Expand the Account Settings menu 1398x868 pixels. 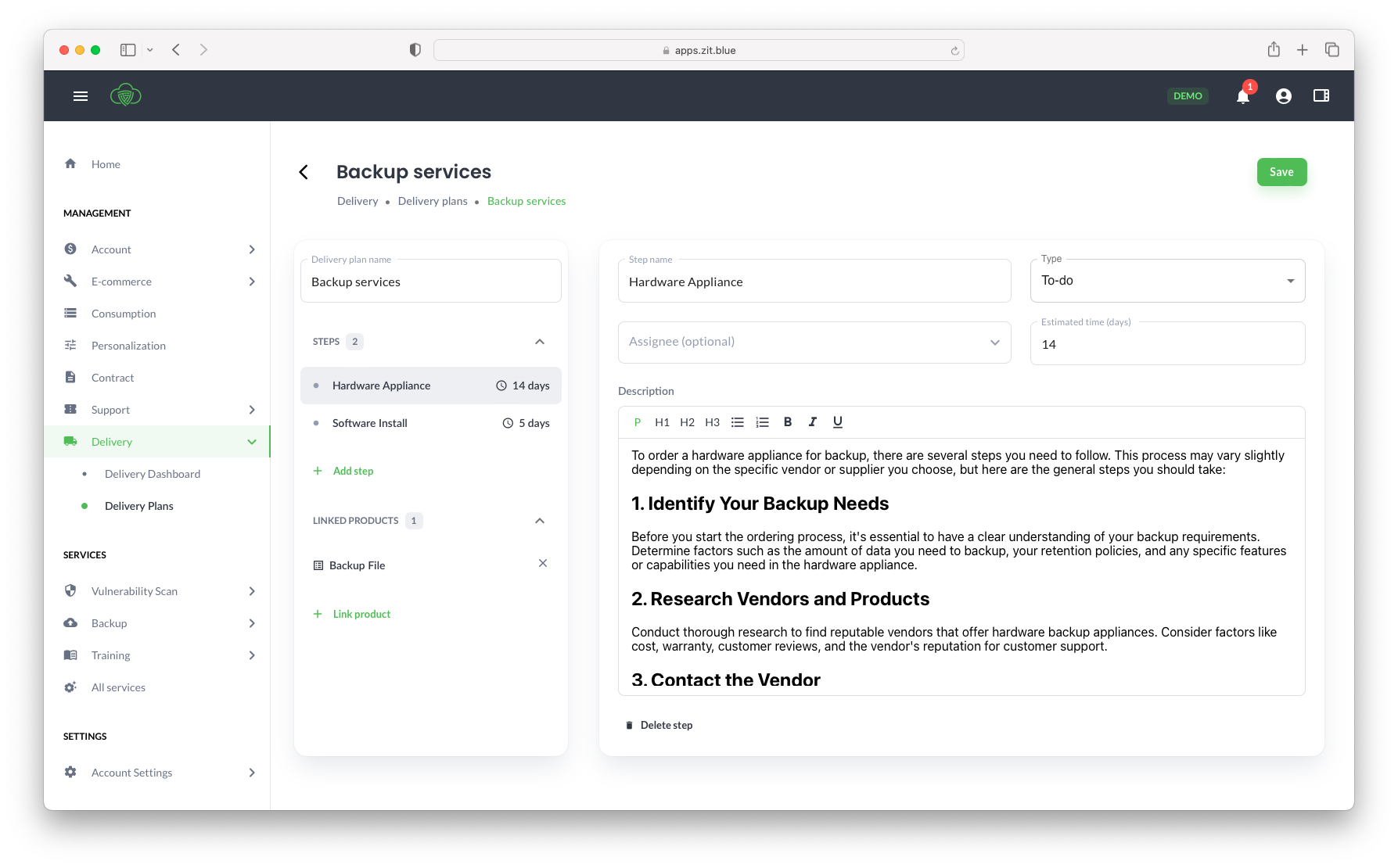coord(252,773)
